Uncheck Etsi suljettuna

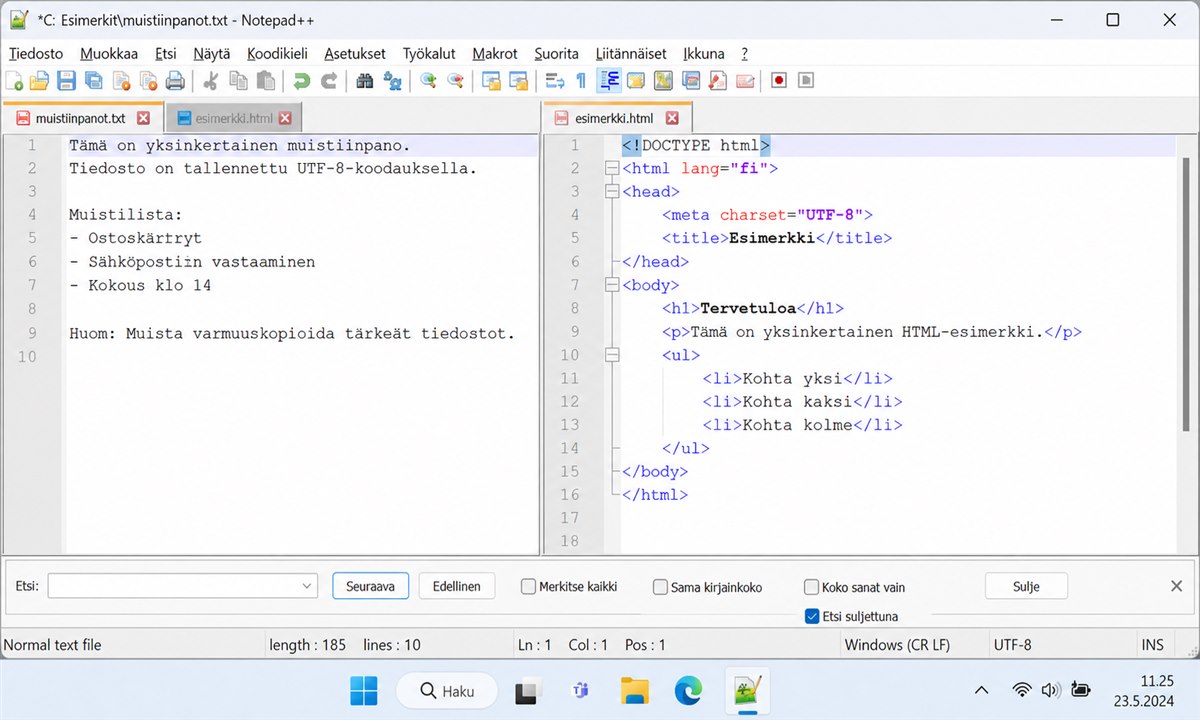click(x=811, y=617)
